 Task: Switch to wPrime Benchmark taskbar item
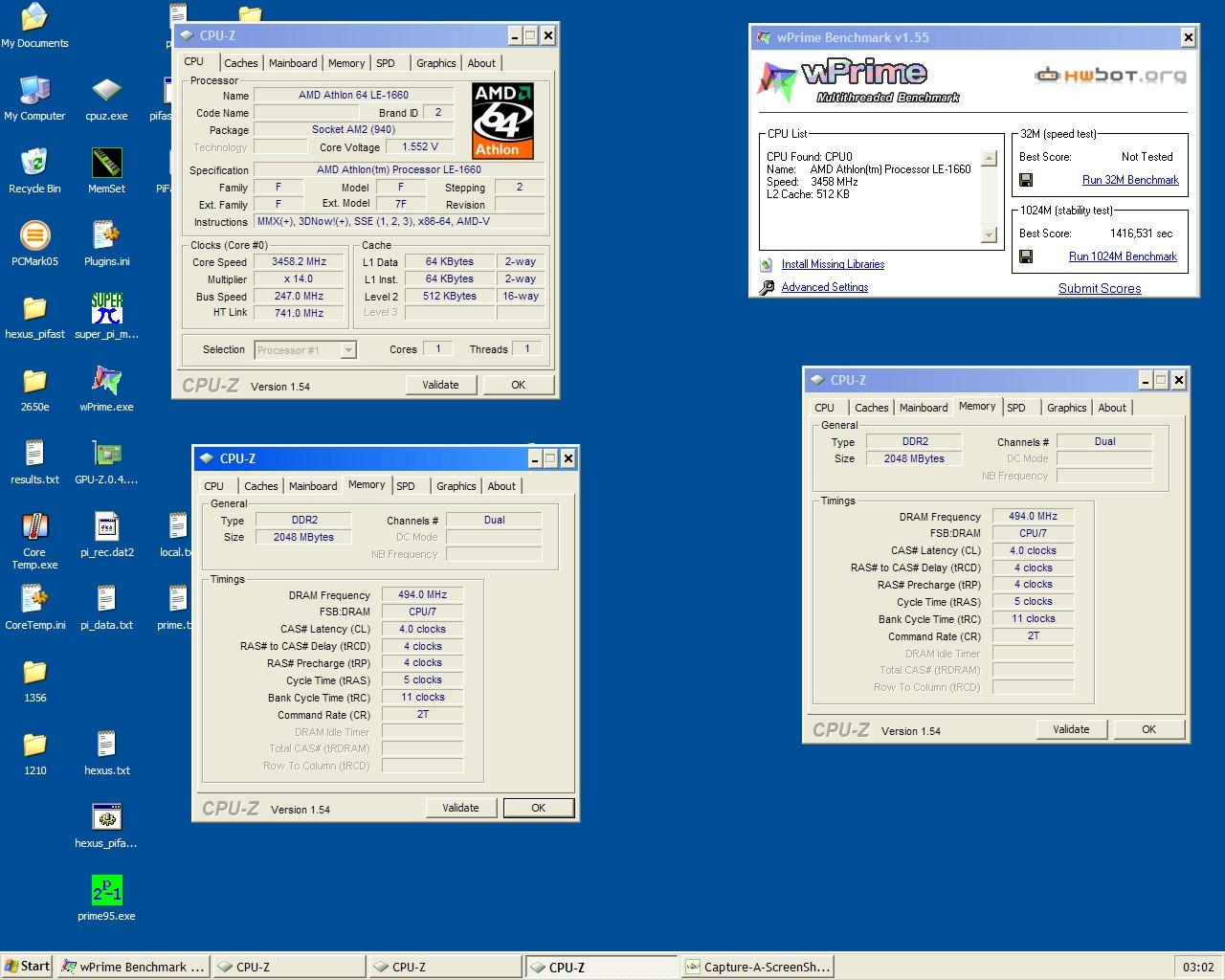[x=133, y=967]
